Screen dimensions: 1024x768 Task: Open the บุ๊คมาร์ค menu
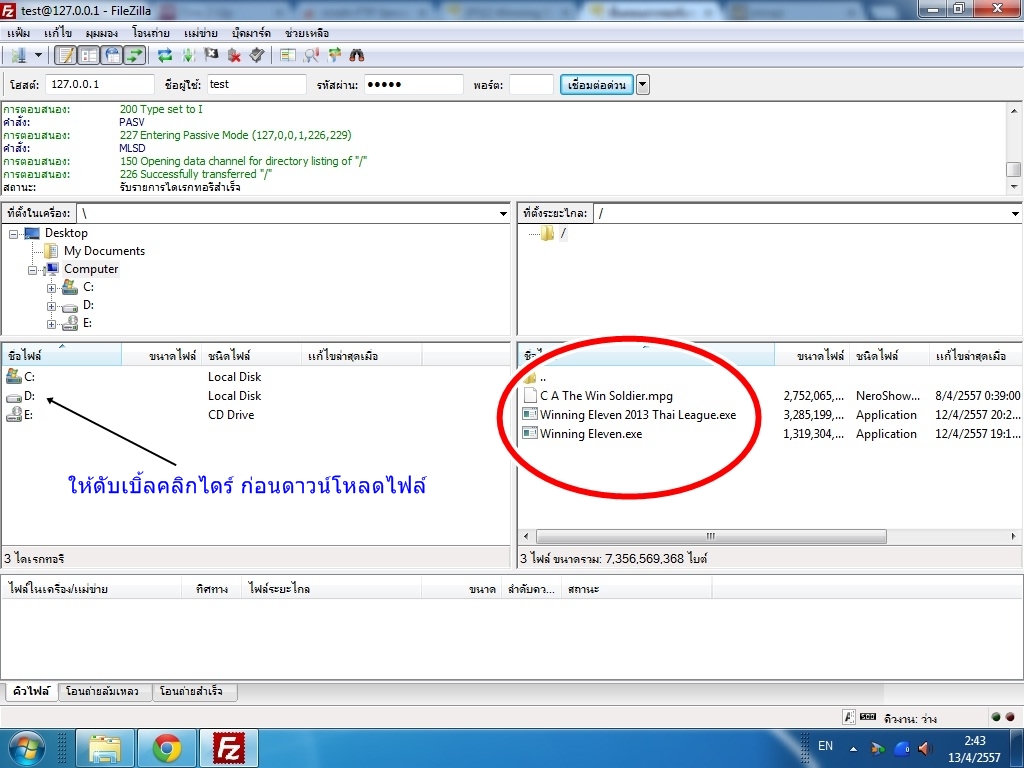(x=251, y=33)
